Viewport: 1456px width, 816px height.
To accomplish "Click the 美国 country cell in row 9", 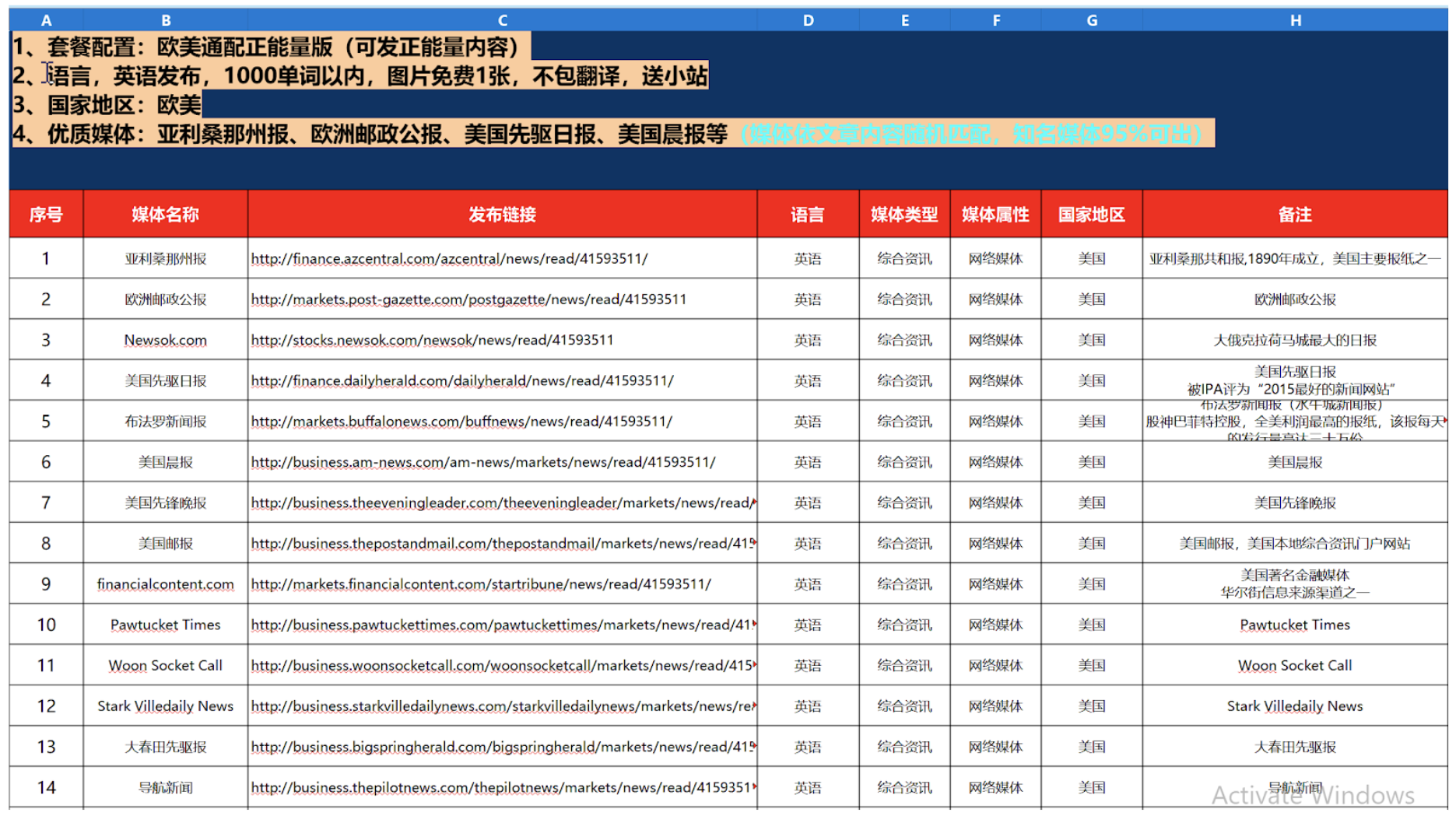I will pos(1092,584).
